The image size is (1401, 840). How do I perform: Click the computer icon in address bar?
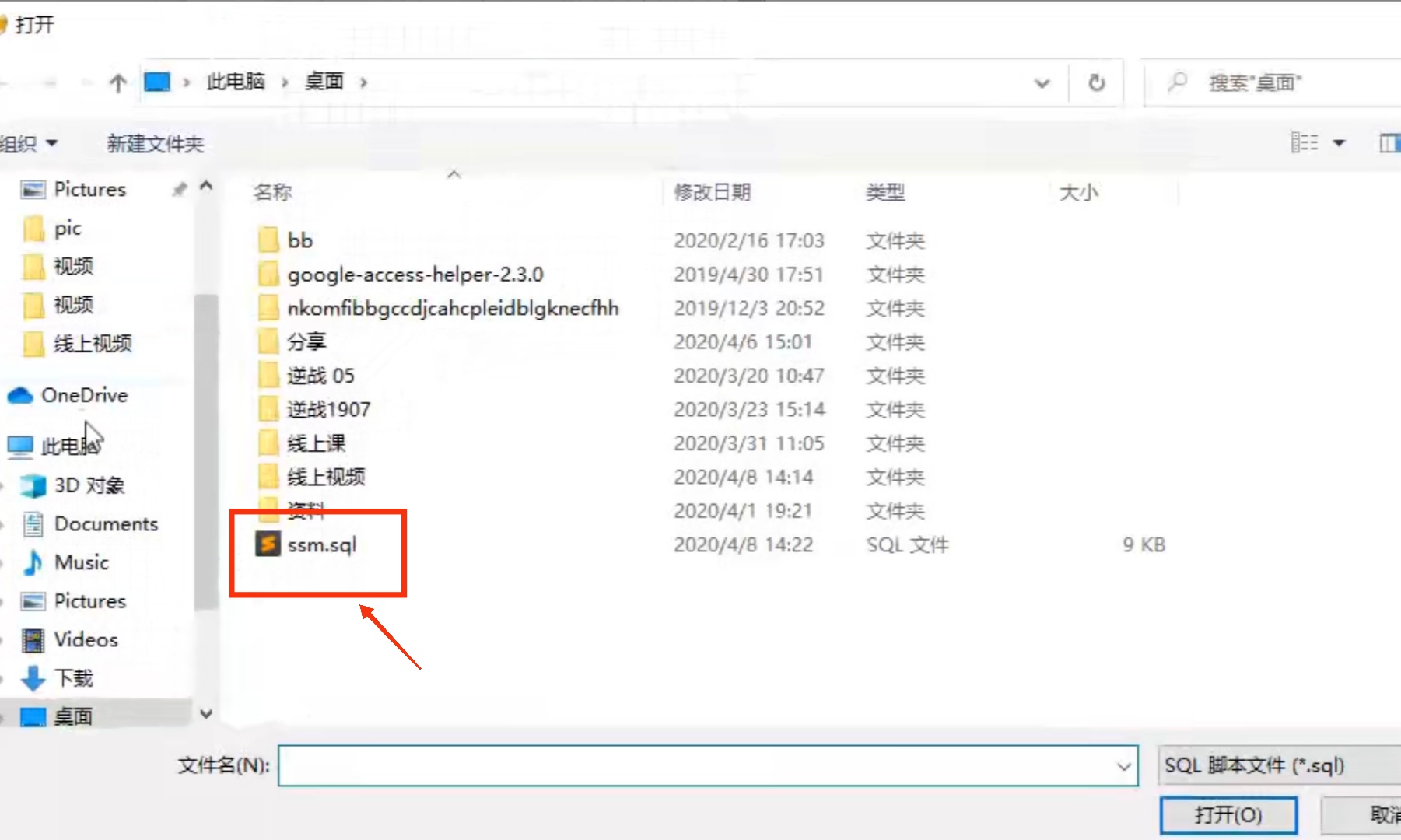pyautogui.click(x=157, y=82)
